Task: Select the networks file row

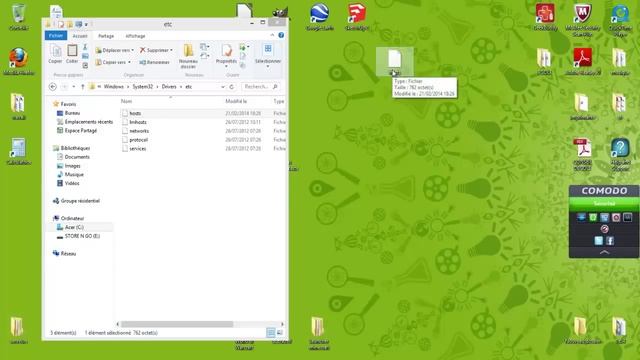Action: (x=203, y=131)
